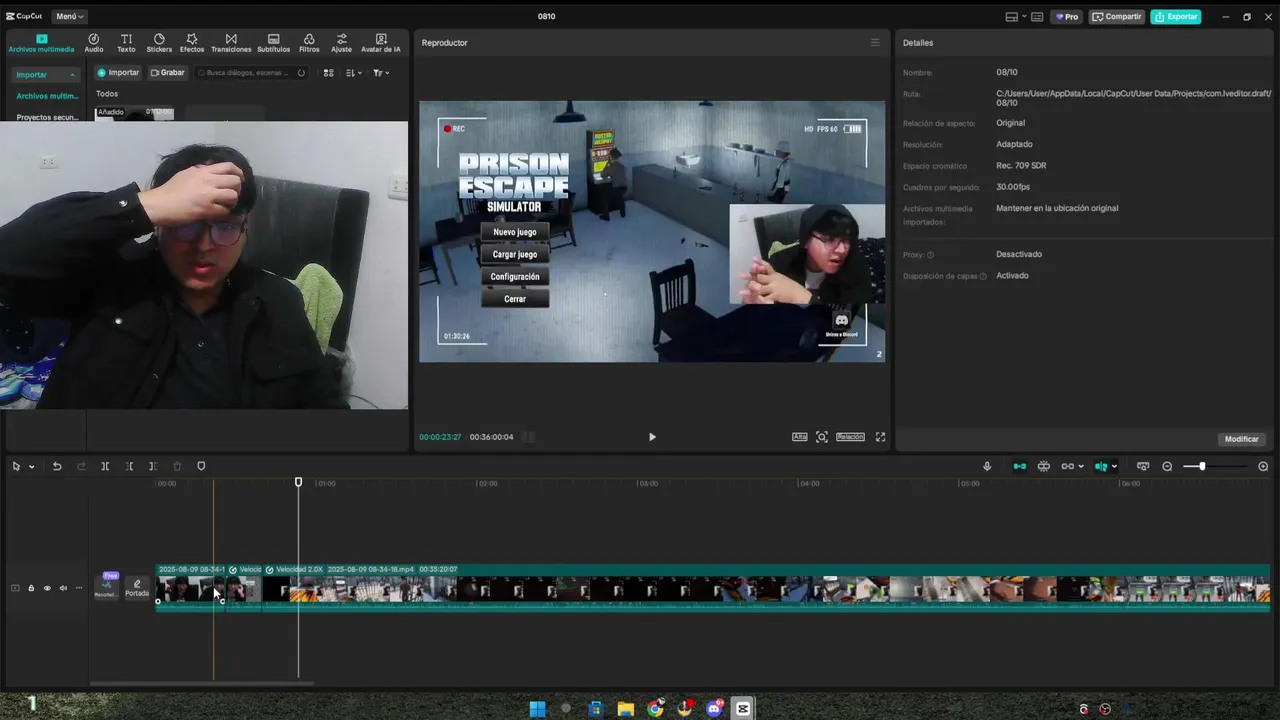Click the Importar button with plus icon
1280x720 pixels.
[x=118, y=73]
